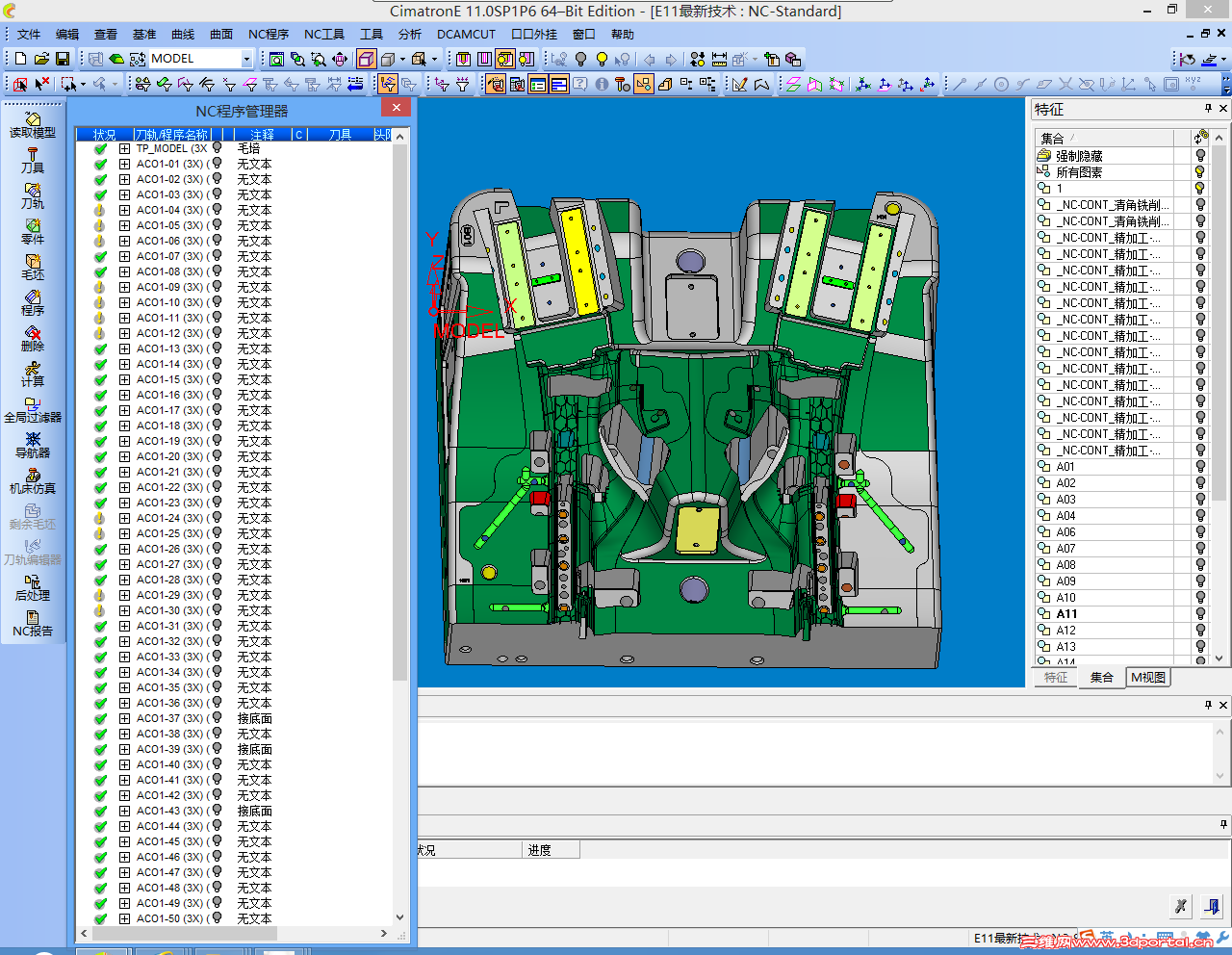Open the NC程序 menu
1232x955 pixels.
click(x=269, y=35)
